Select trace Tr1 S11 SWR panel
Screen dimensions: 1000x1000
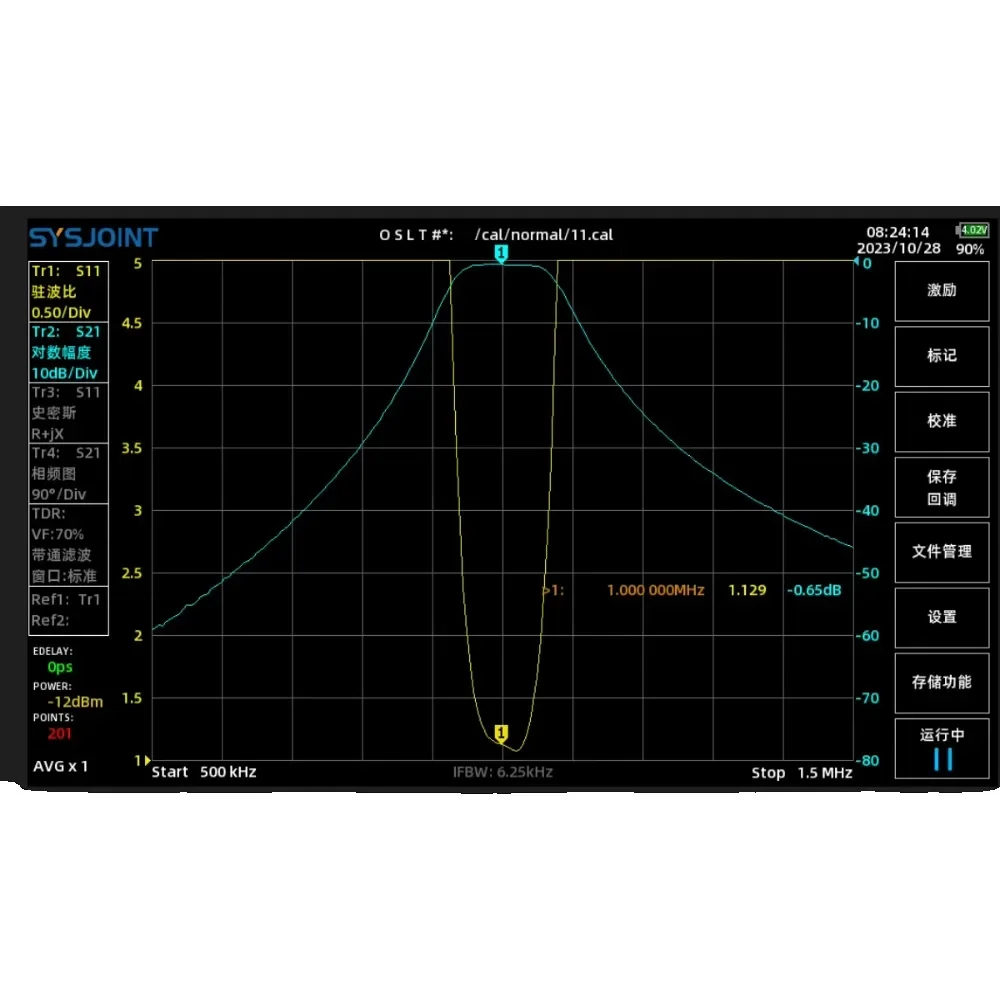pos(68,291)
